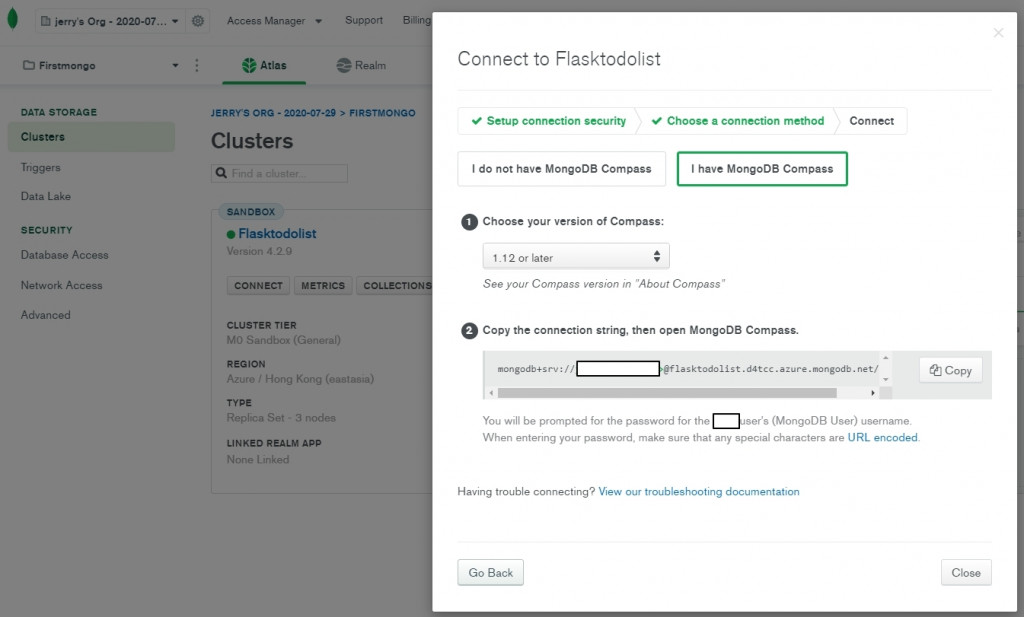Viewport: 1024px width, 617px height.
Task: Click the project options vertical dots icon
Action: click(x=196, y=66)
